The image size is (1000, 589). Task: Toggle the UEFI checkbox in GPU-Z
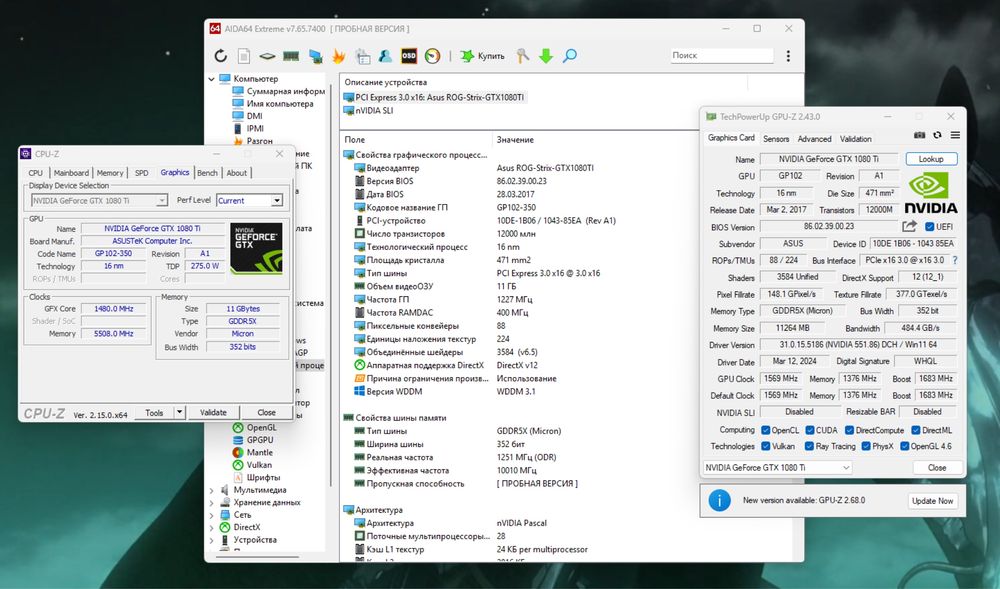[x=931, y=227]
